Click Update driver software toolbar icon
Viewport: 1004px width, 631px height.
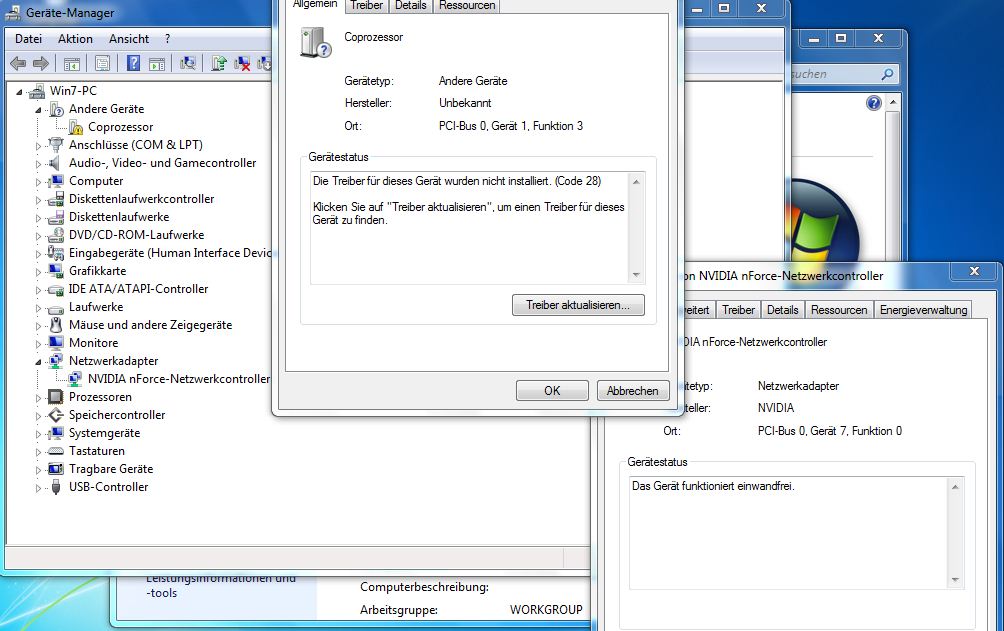coord(219,63)
